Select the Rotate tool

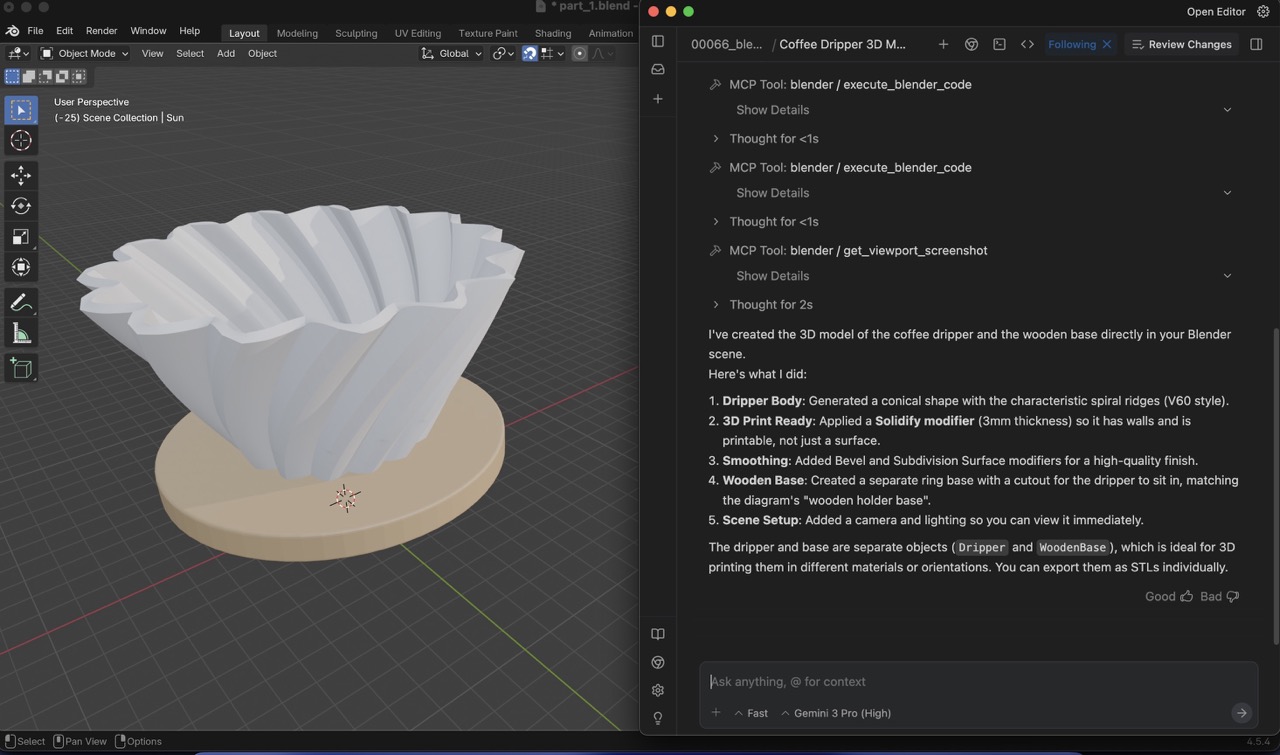(x=21, y=206)
